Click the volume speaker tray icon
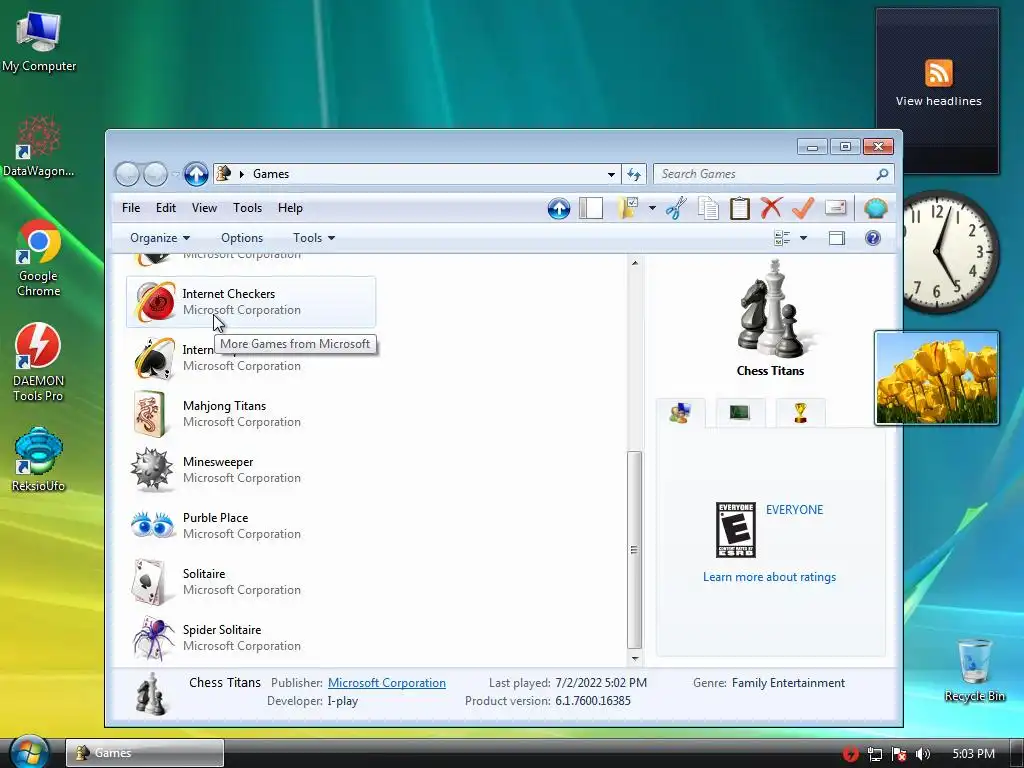 tap(922, 754)
